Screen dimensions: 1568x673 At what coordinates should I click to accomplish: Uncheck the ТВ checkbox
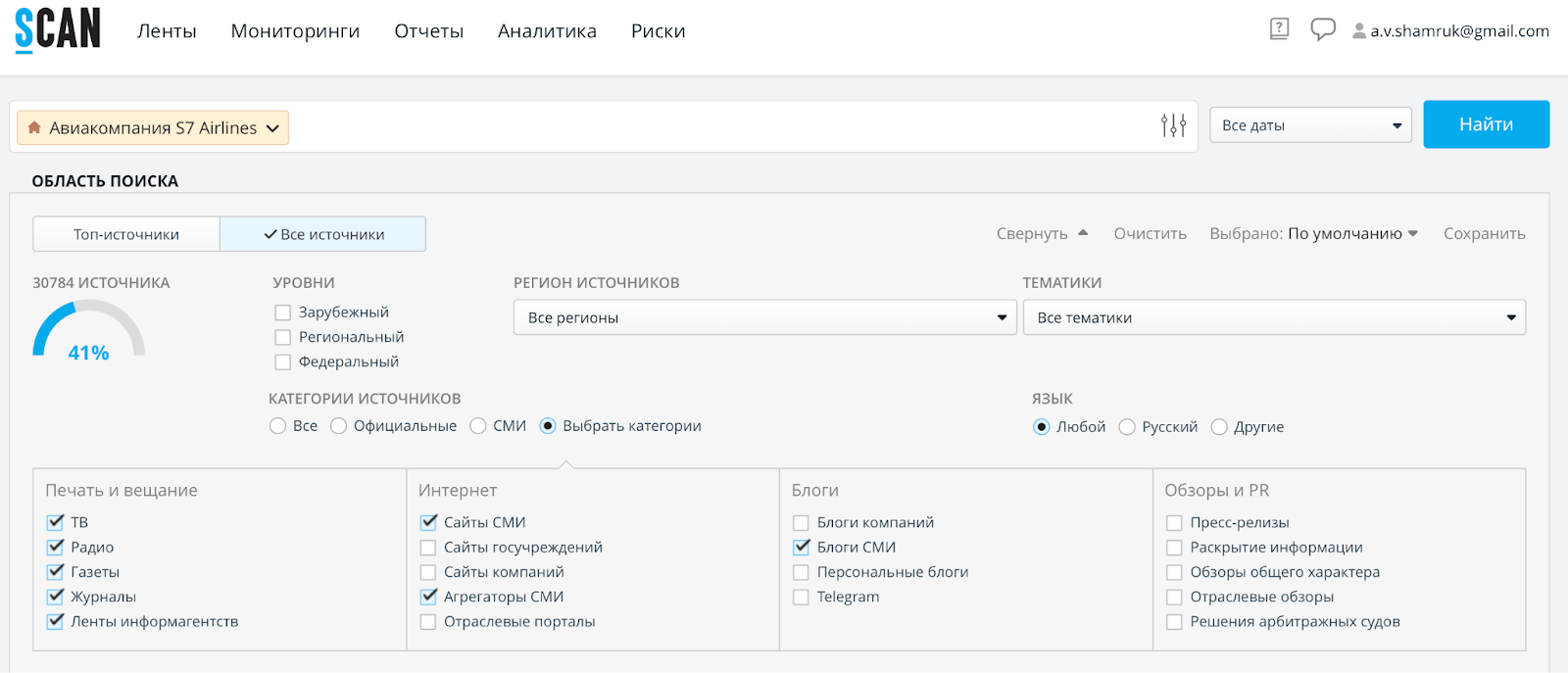pyautogui.click(x=55, y=522)
